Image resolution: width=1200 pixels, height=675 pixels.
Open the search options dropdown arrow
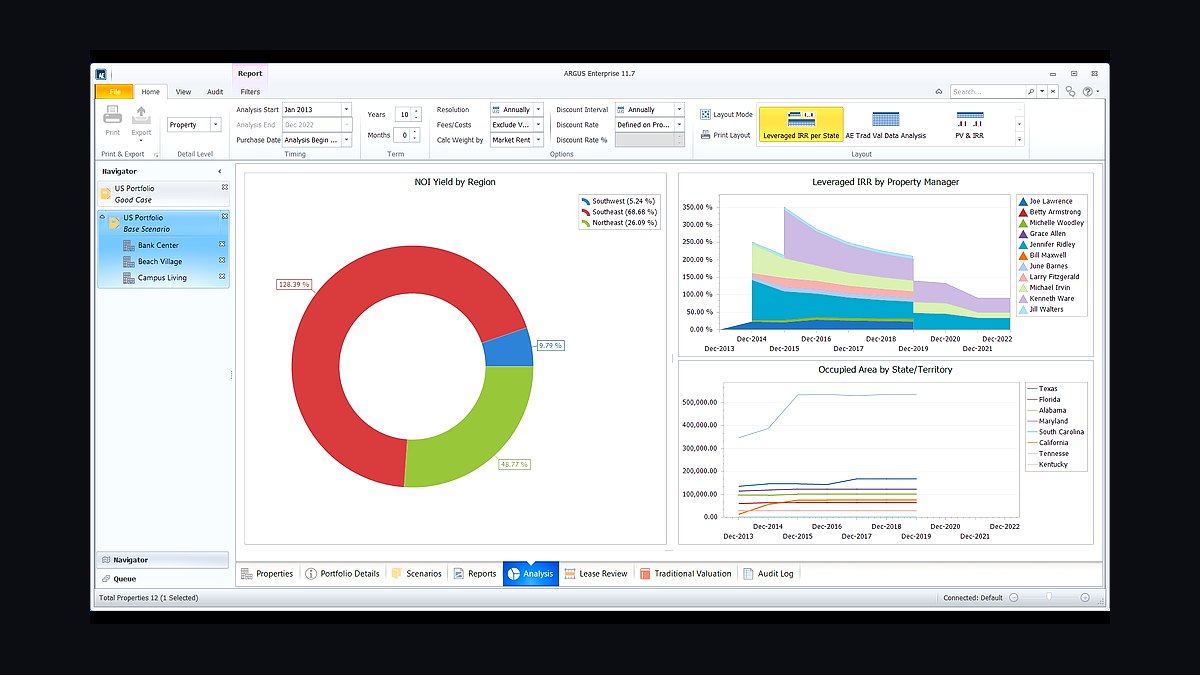tap(1042, 91)
